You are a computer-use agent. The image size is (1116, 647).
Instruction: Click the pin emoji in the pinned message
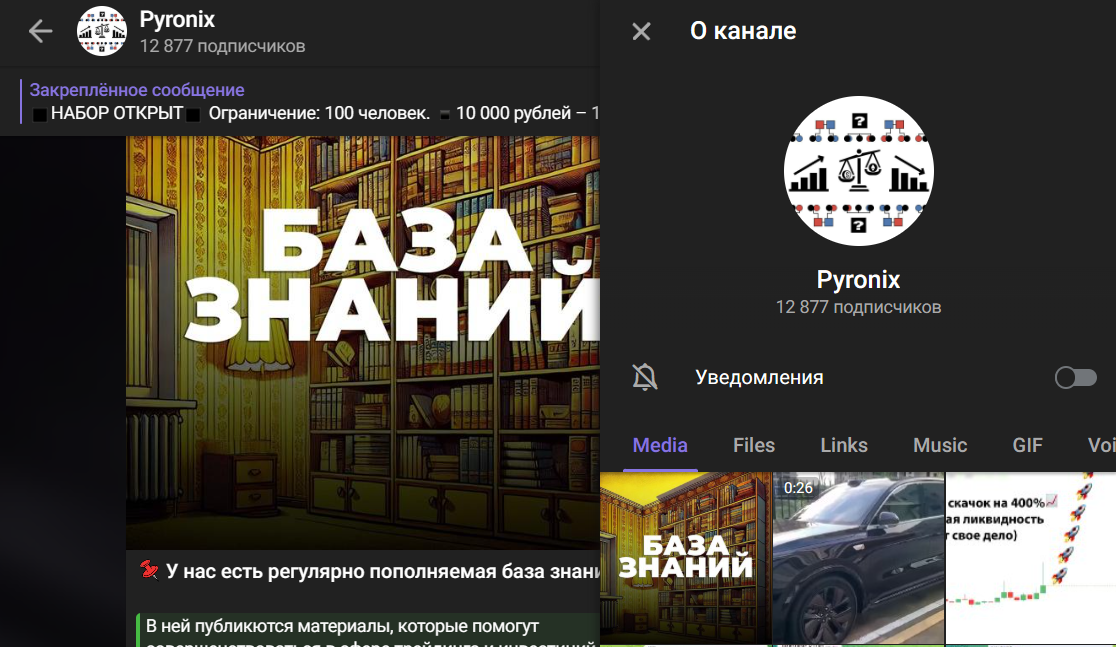pos(150,567)
